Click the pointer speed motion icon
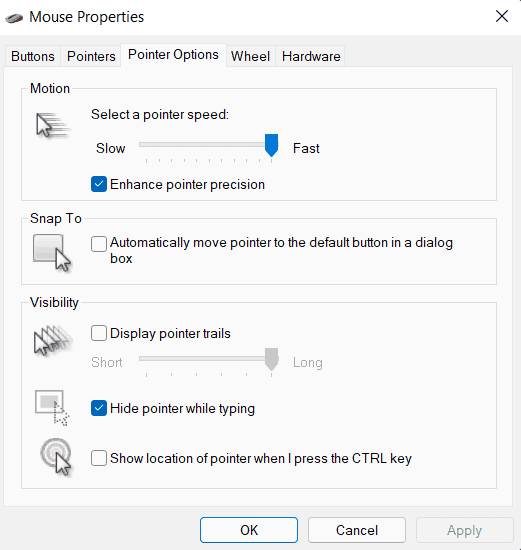Image resolution: width=521 pixels, height=550 pixels. 53,126
